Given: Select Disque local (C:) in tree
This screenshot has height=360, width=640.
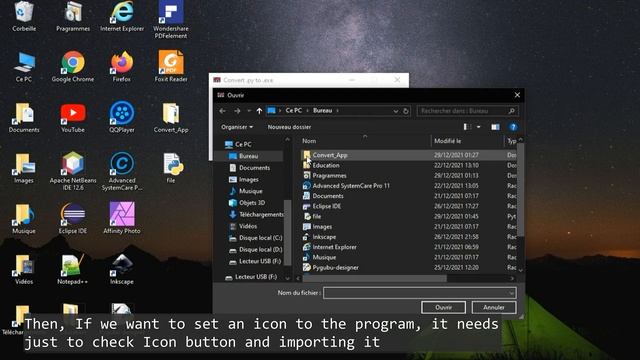Looking at the screenshot, I should (x=260, y=238).
